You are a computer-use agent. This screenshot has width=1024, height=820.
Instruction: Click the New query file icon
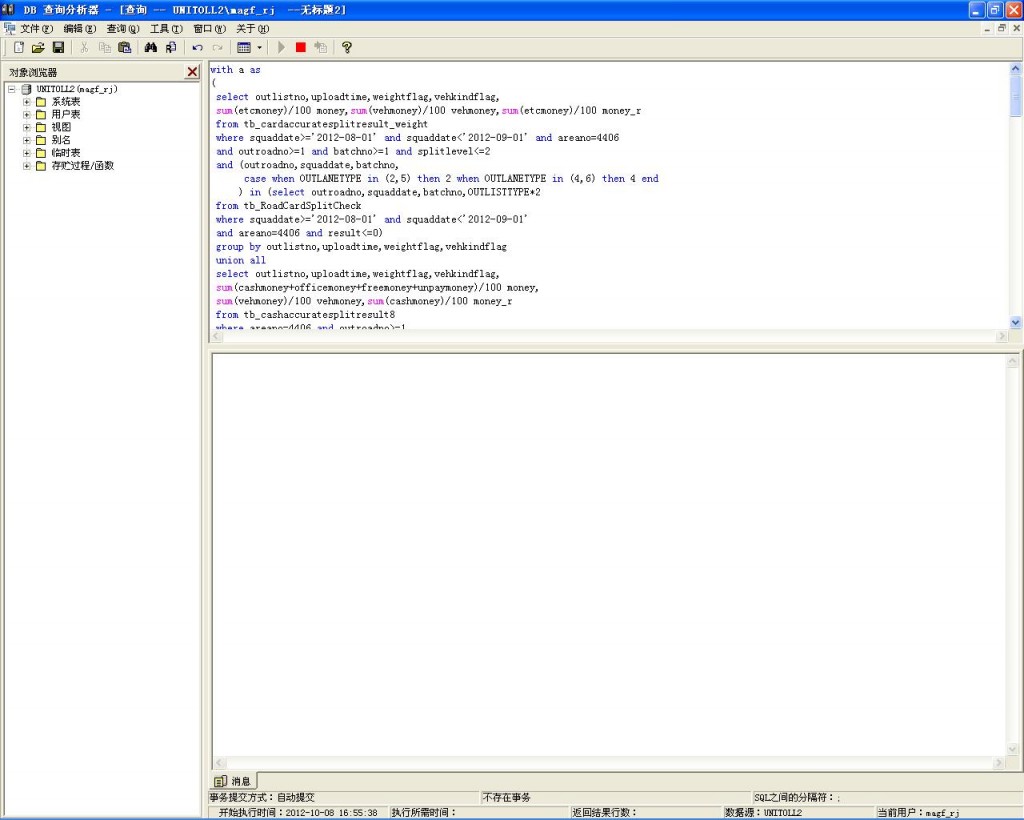click(x=18, y=47)
